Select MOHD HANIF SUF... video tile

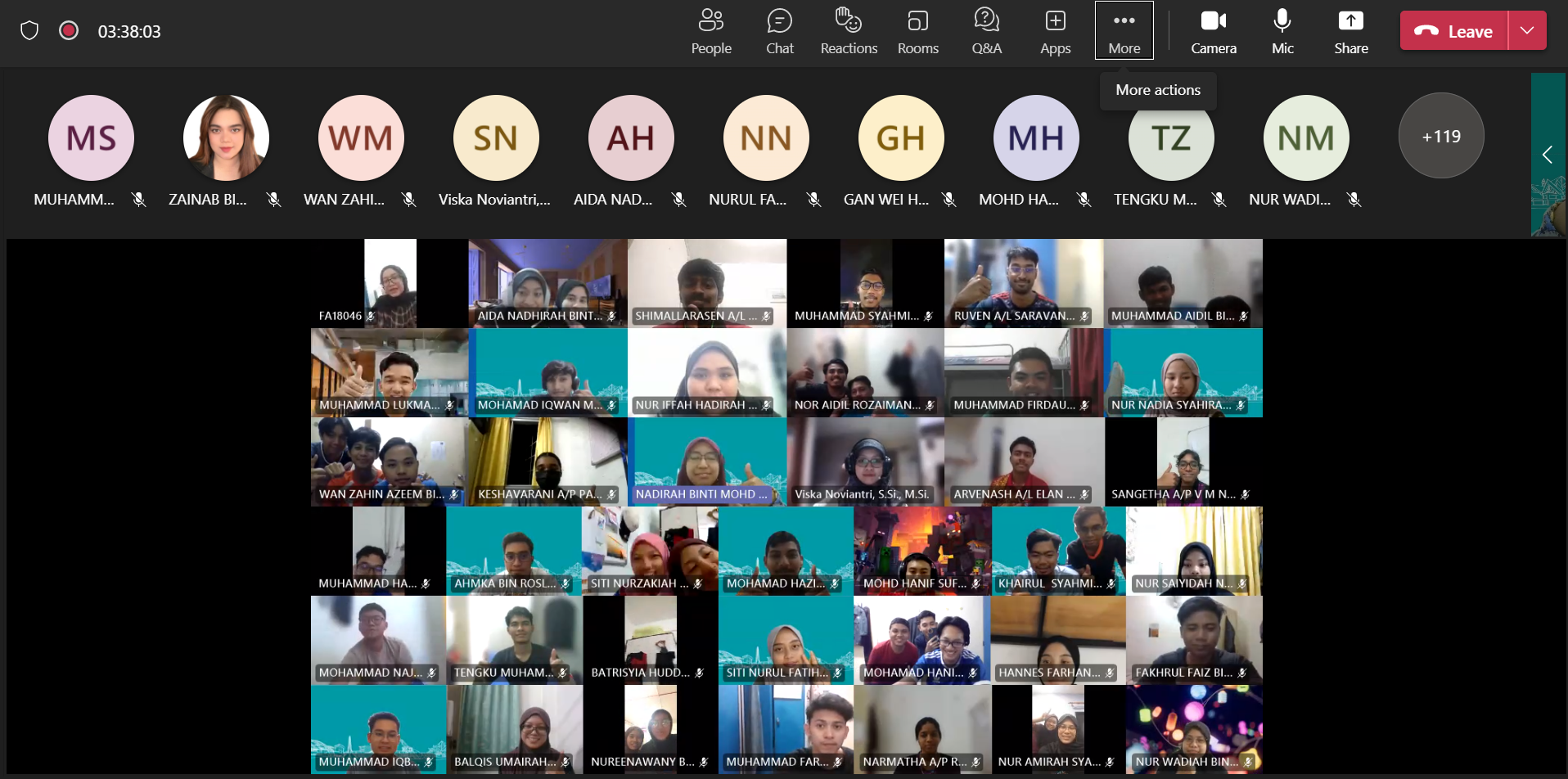tap(922, 551)
